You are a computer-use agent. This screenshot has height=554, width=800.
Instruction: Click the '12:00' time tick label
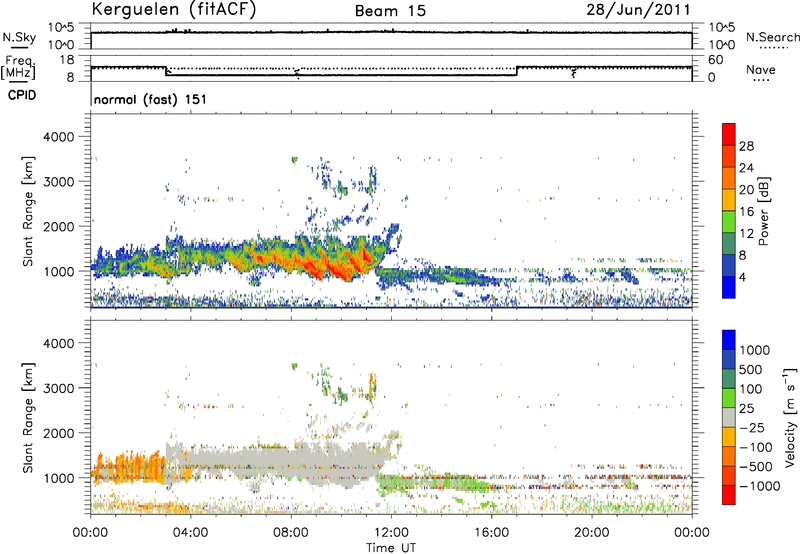tap(391, 533)
